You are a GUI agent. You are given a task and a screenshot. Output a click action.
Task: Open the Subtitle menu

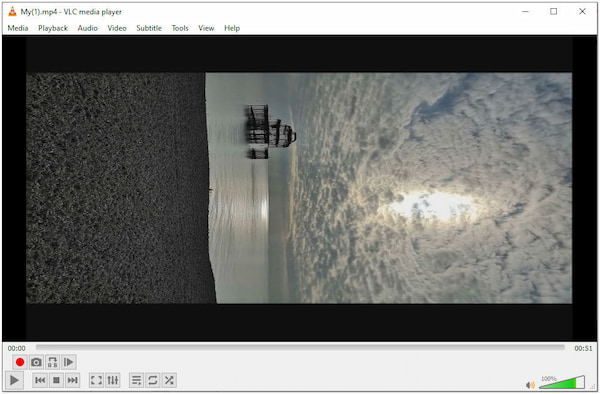pos(149,28)
